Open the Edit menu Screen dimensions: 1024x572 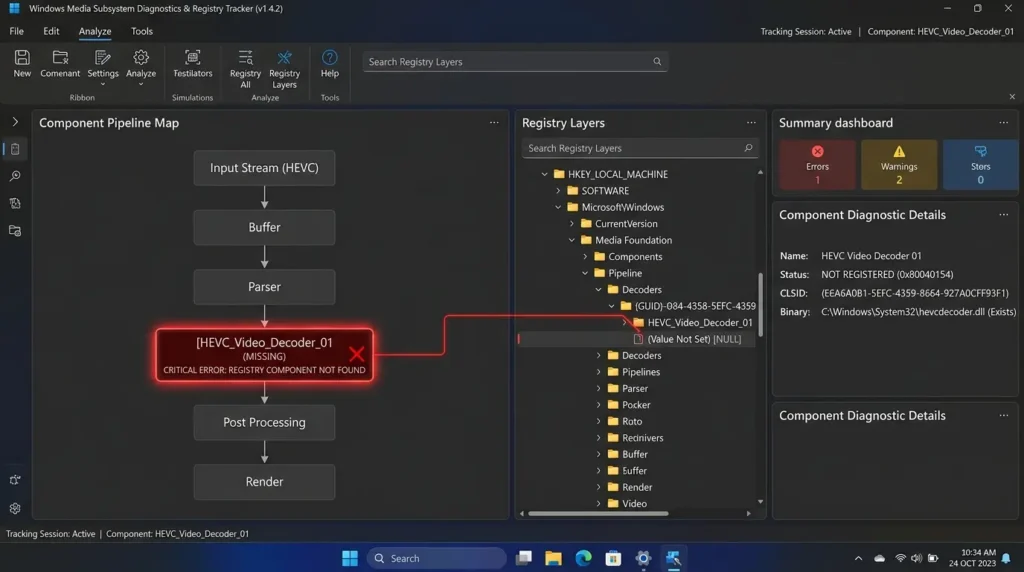51,31
